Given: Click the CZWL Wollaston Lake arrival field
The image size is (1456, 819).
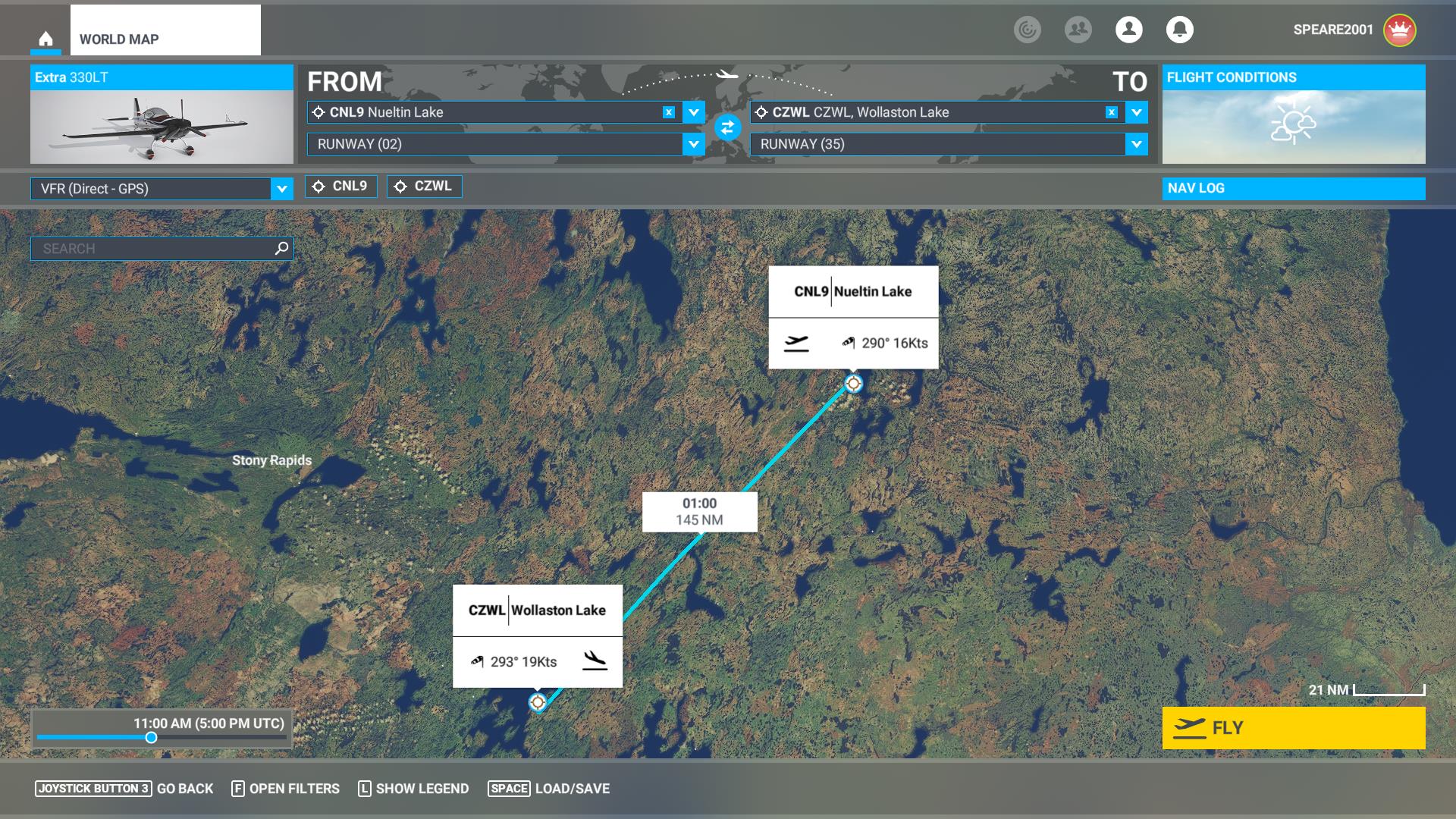Looking at the screenshot, I should [937, 112].
